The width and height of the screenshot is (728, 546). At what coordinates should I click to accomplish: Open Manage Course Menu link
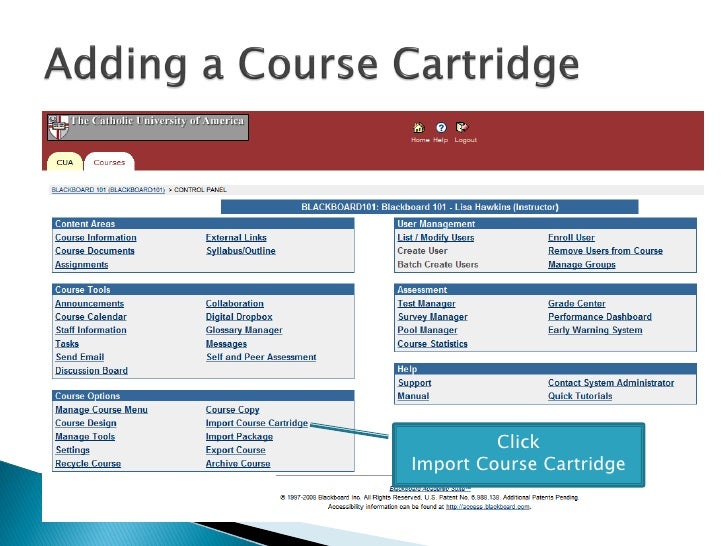click(101, 410)
